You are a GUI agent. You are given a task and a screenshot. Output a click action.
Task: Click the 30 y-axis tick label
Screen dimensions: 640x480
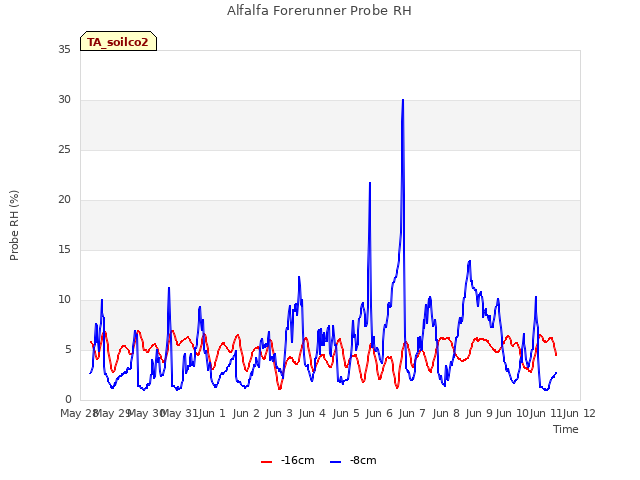pos(64,100)
